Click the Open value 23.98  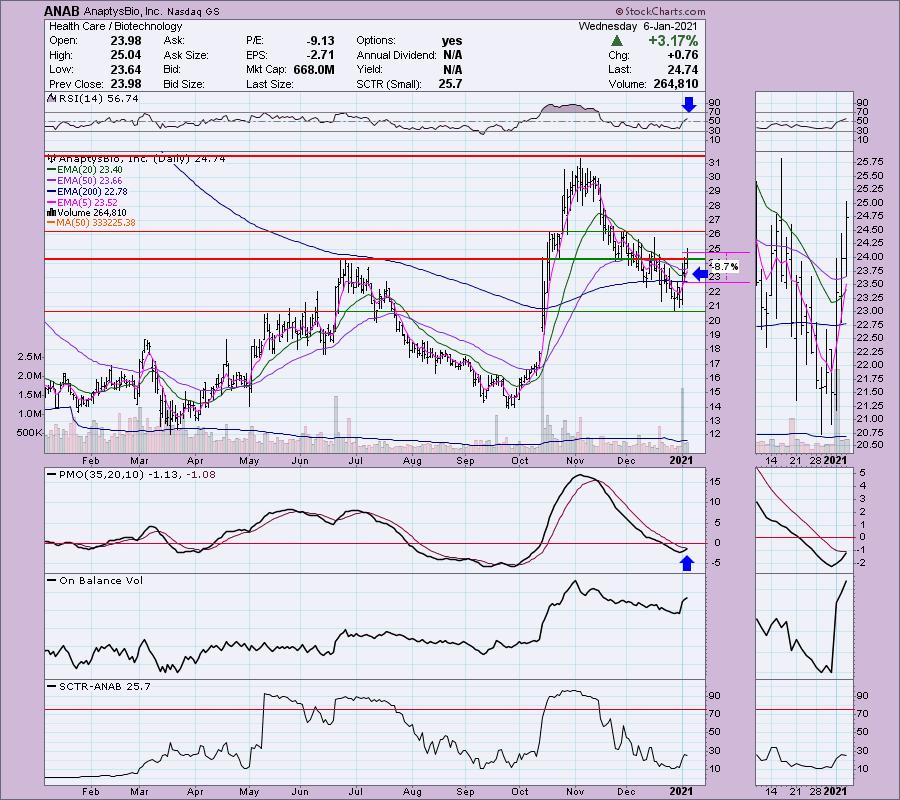pyautogui.click(x=126, y=41)
